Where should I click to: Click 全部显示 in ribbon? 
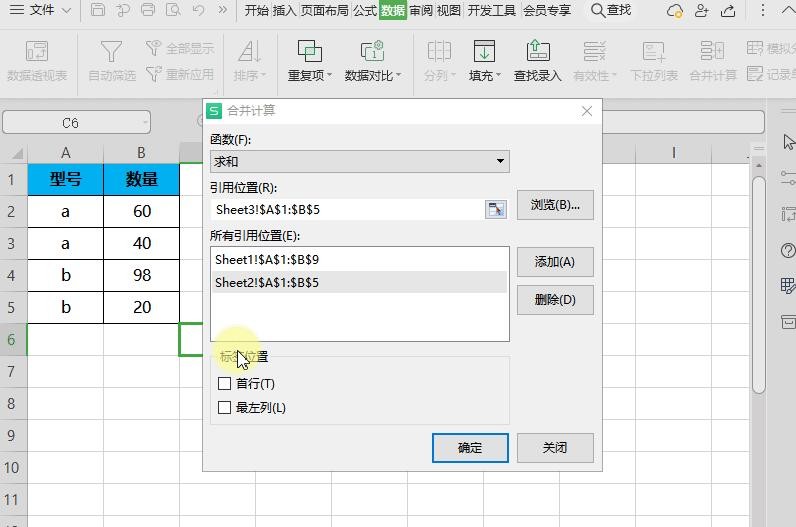click(180, 48)
